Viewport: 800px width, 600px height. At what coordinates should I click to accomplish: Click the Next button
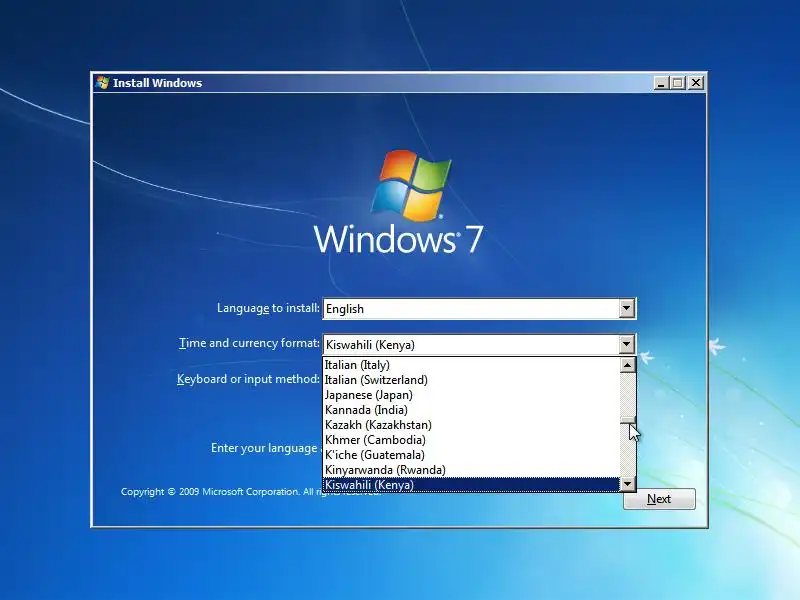coord(659,498)
